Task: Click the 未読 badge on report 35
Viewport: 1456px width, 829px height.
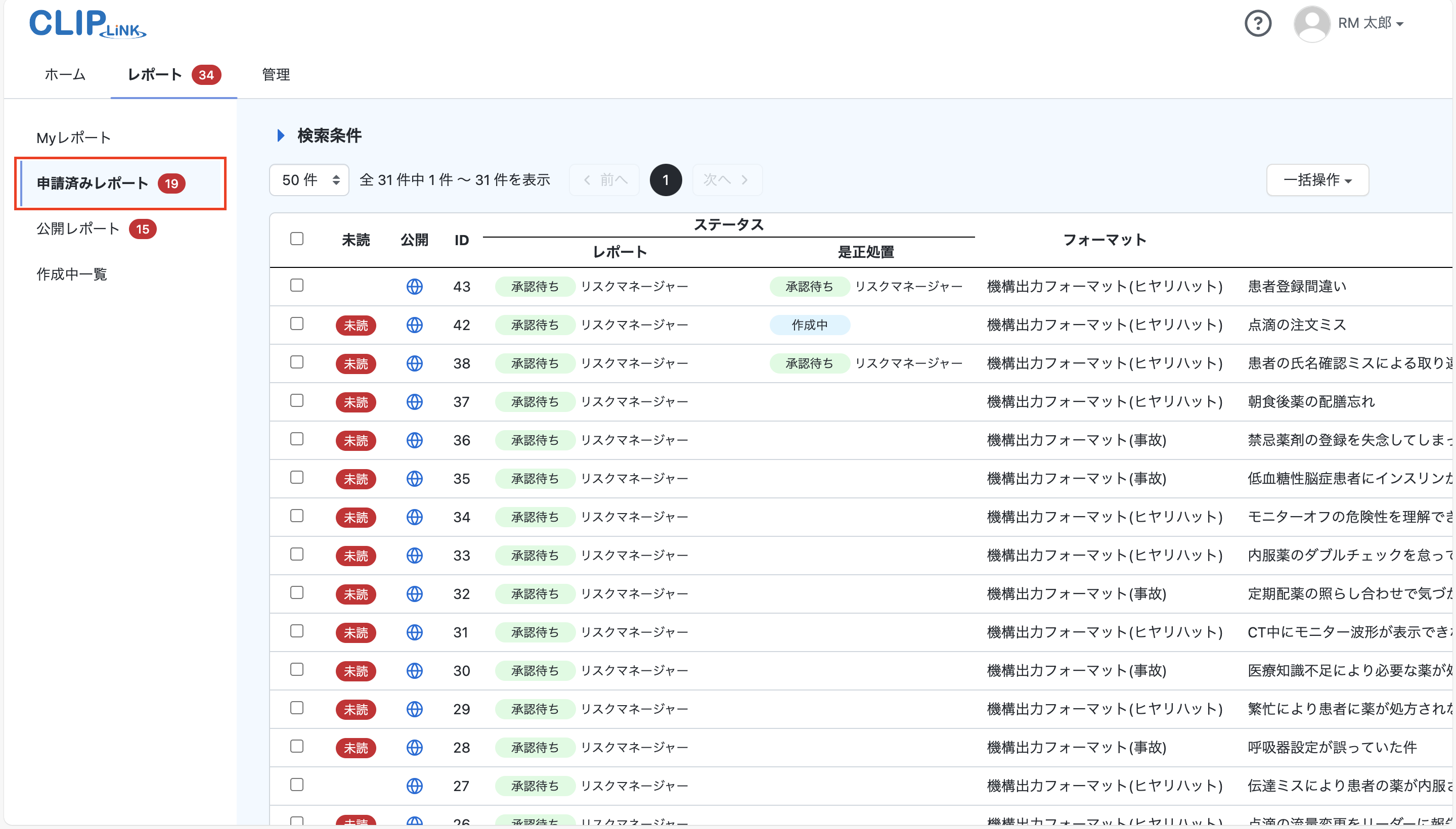Action: point(356,479)
